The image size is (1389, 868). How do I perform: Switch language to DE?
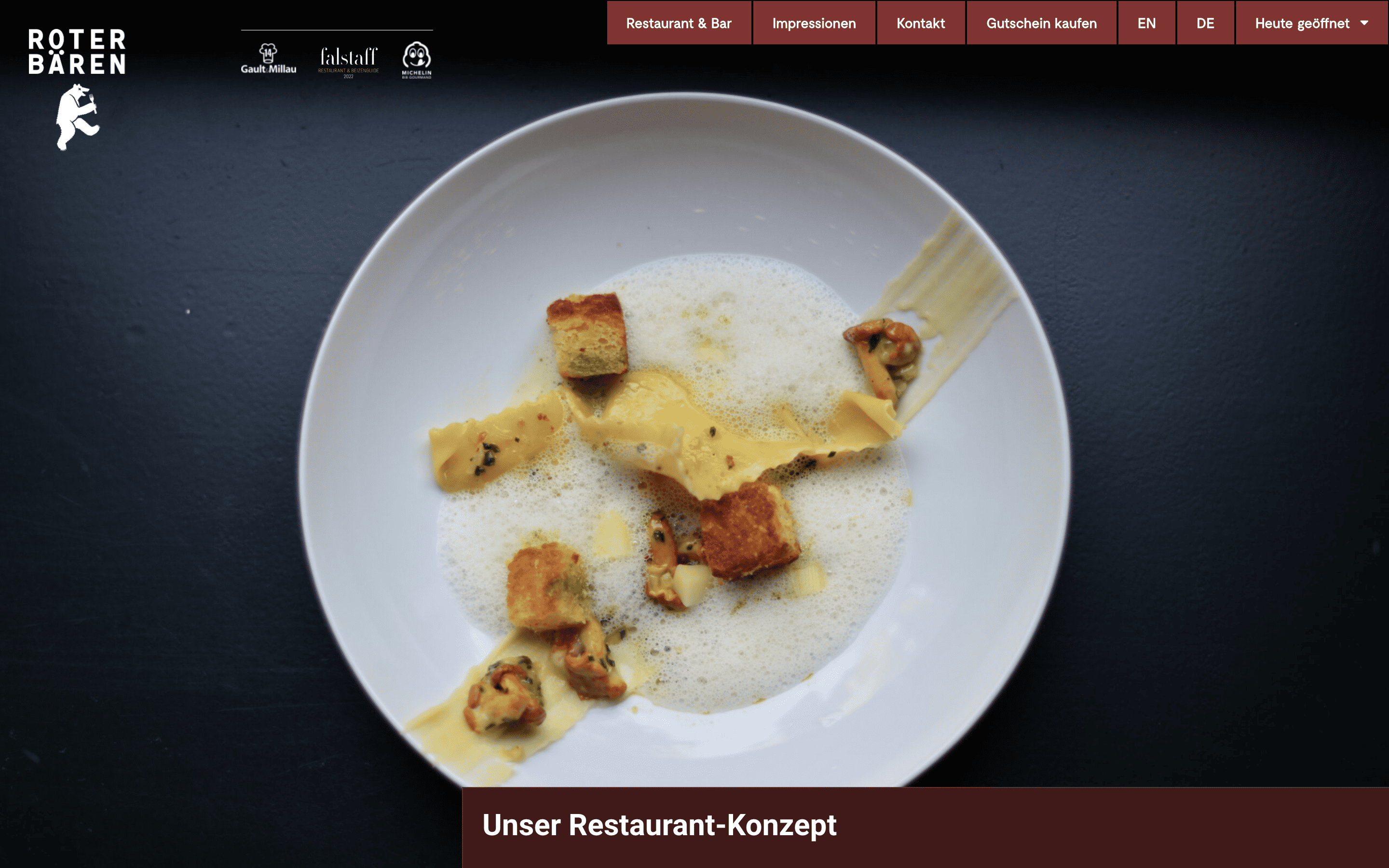1205,23
